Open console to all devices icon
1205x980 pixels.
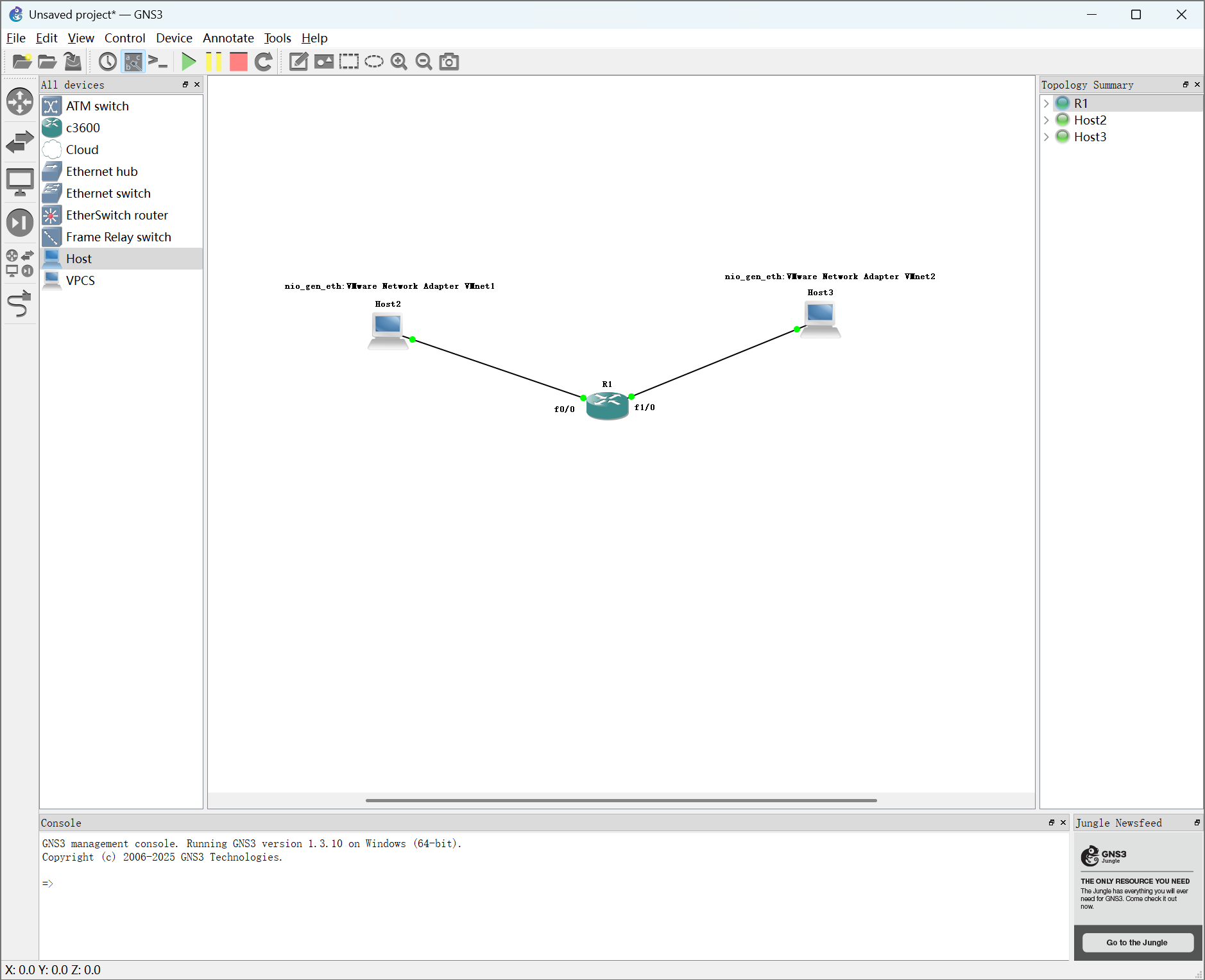click(158, 62)
